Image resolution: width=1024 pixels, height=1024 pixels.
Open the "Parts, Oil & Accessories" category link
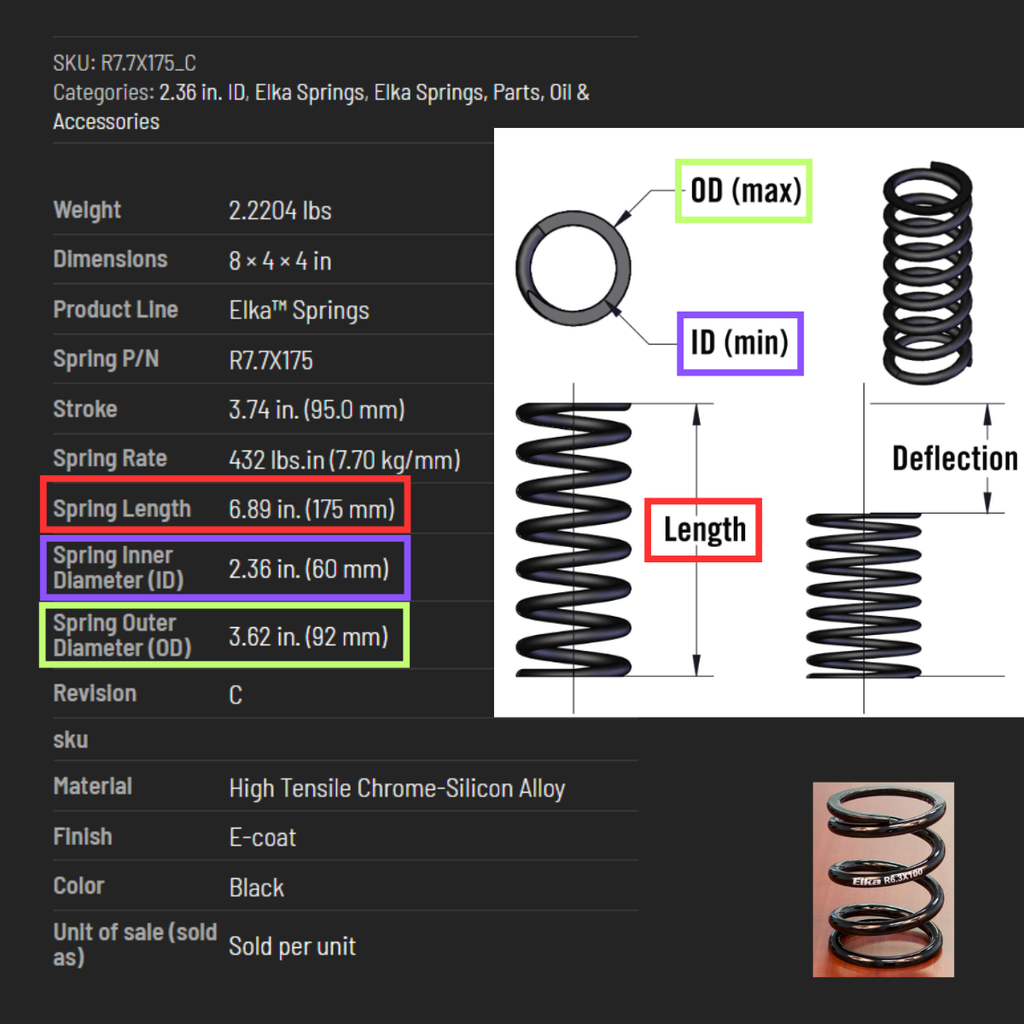pyautogui.click(x=321, y=106)
